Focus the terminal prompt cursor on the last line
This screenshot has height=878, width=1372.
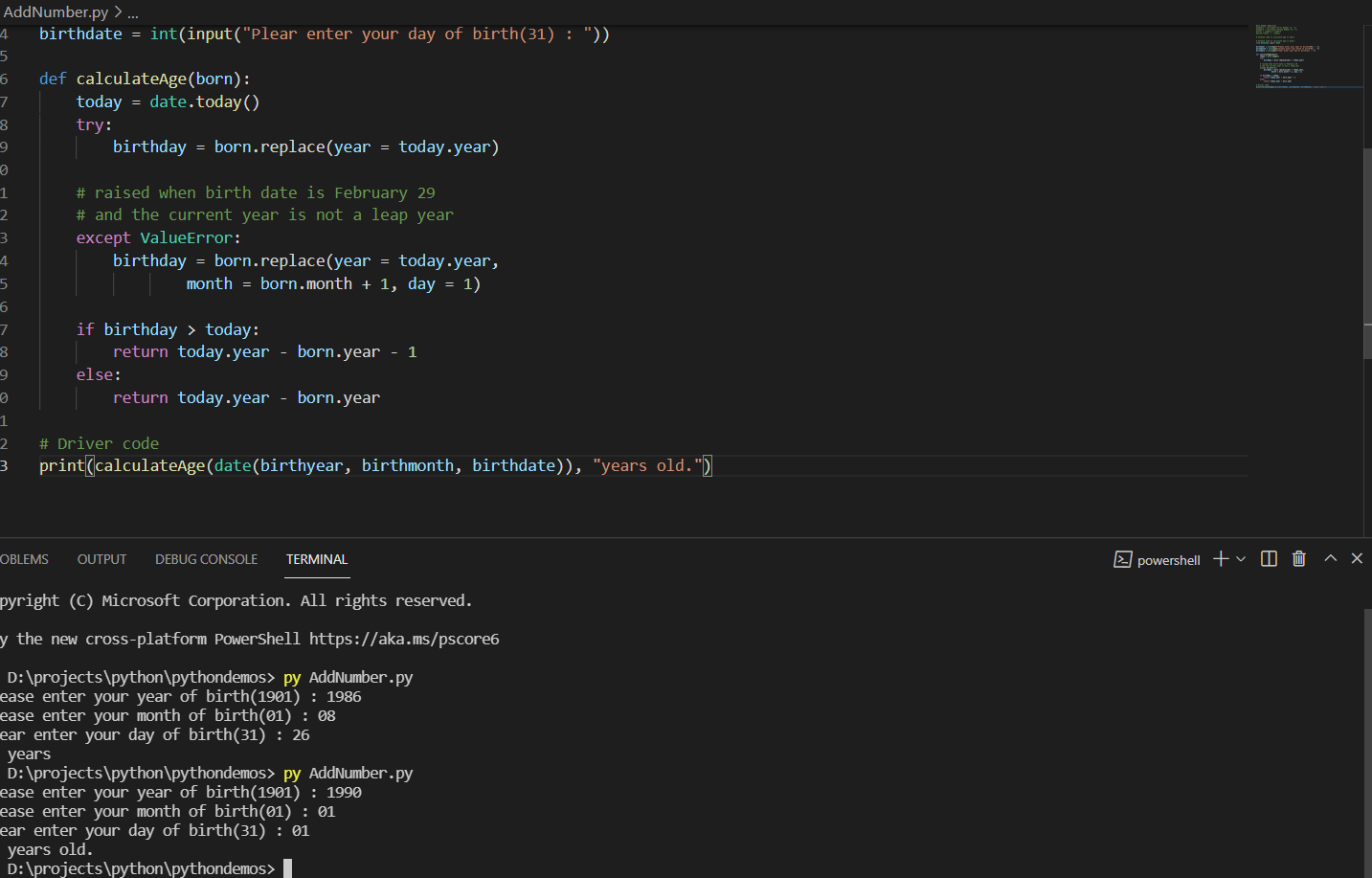point(287,868)
